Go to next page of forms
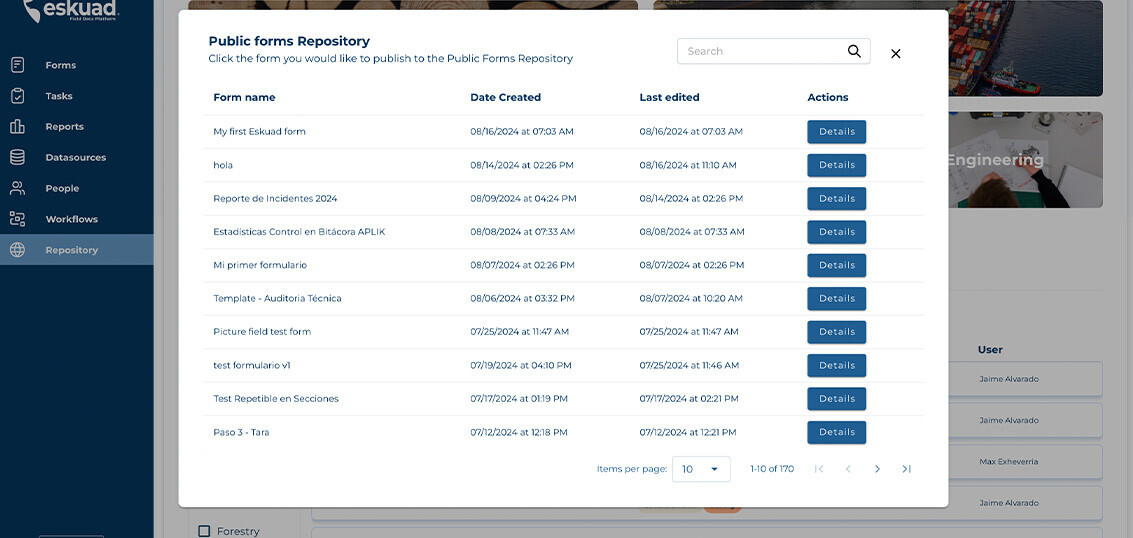The image size is (1133, 538). pyautogui.click(x=877, y=469)
